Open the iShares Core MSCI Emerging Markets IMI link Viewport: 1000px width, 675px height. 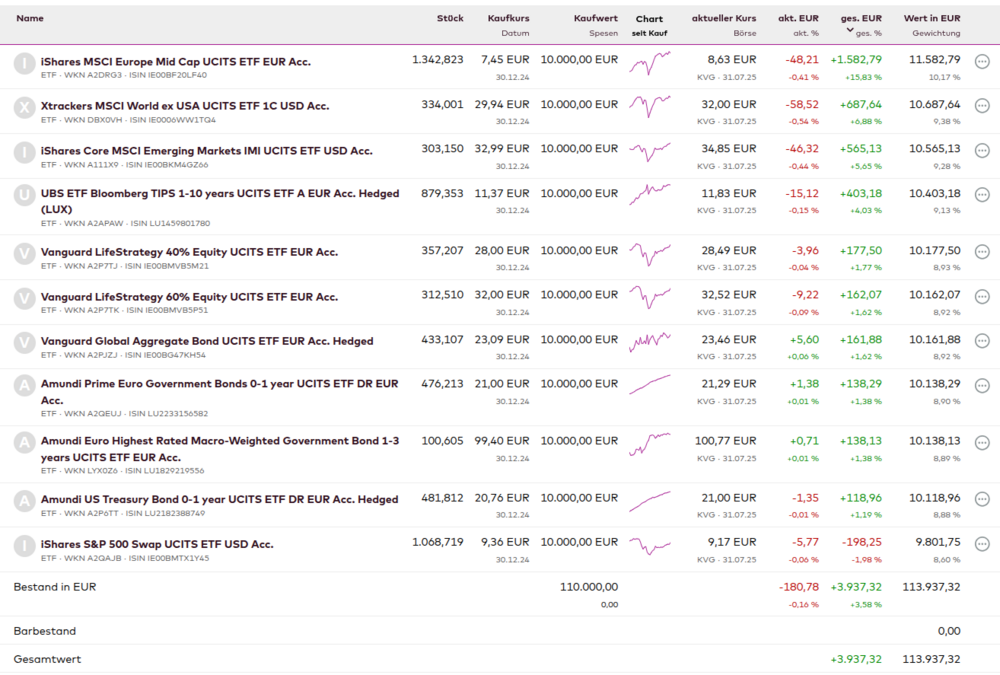[206, 151]
